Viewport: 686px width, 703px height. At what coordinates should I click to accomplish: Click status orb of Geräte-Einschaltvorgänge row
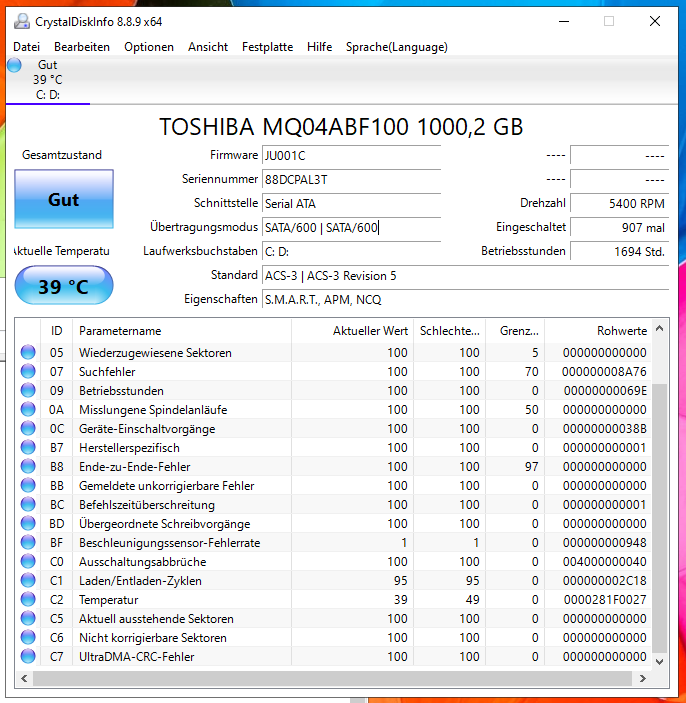coord(28,429)
